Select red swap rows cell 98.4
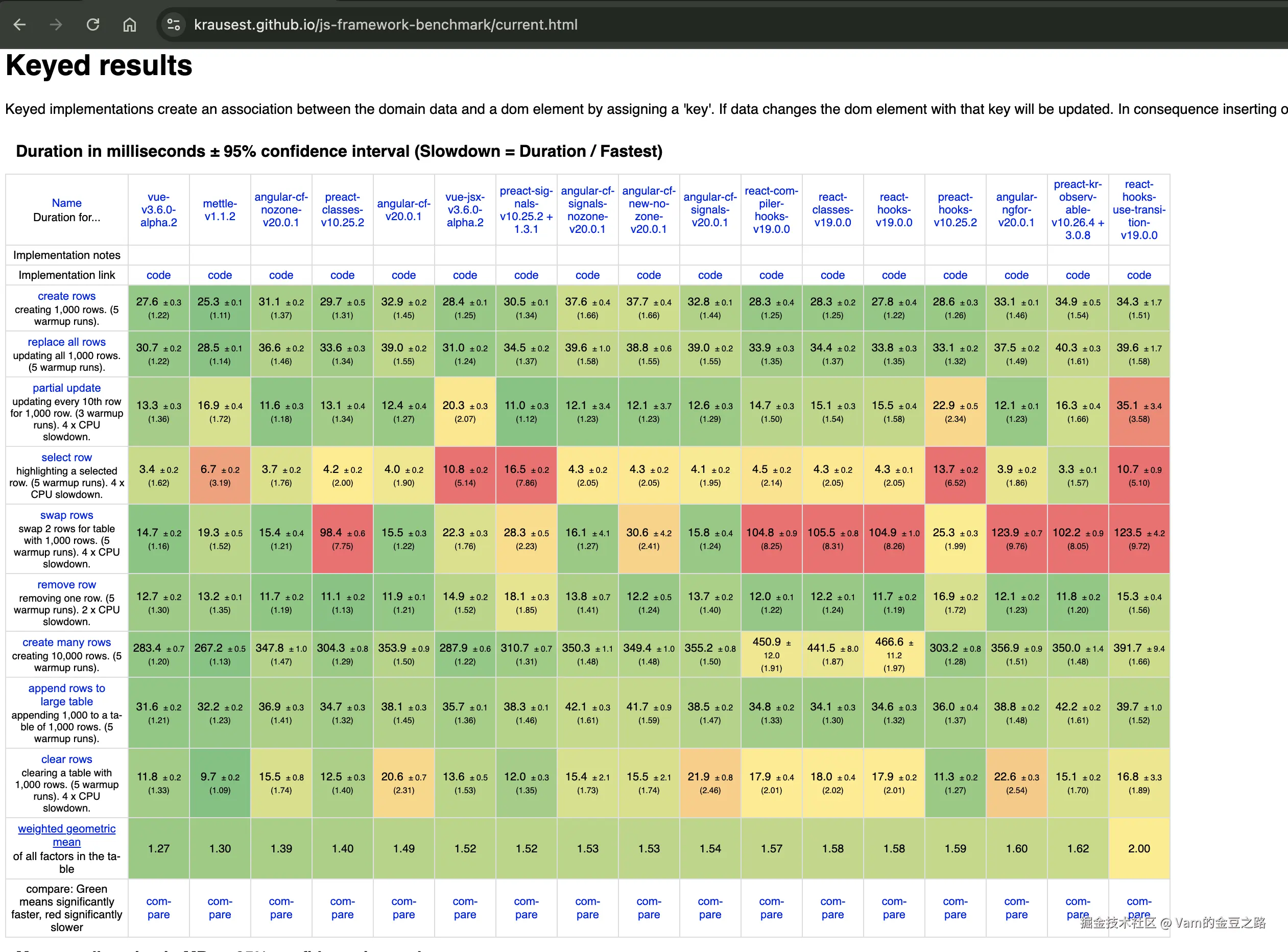Image resolution: width=1288 pixels, height=952 pixels. (x=342, y=538)
